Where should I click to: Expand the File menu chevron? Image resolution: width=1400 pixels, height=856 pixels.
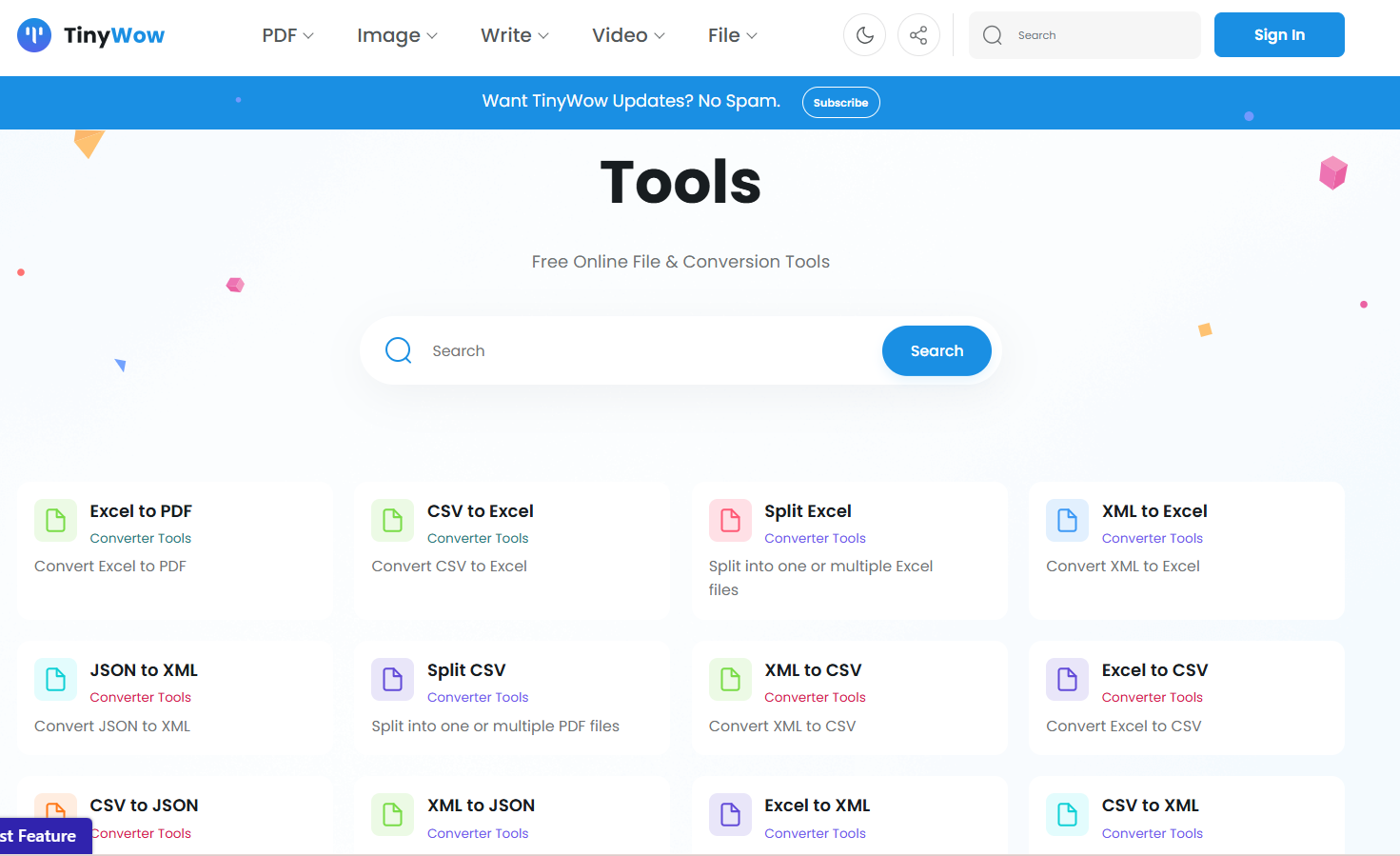click(752, 36)
